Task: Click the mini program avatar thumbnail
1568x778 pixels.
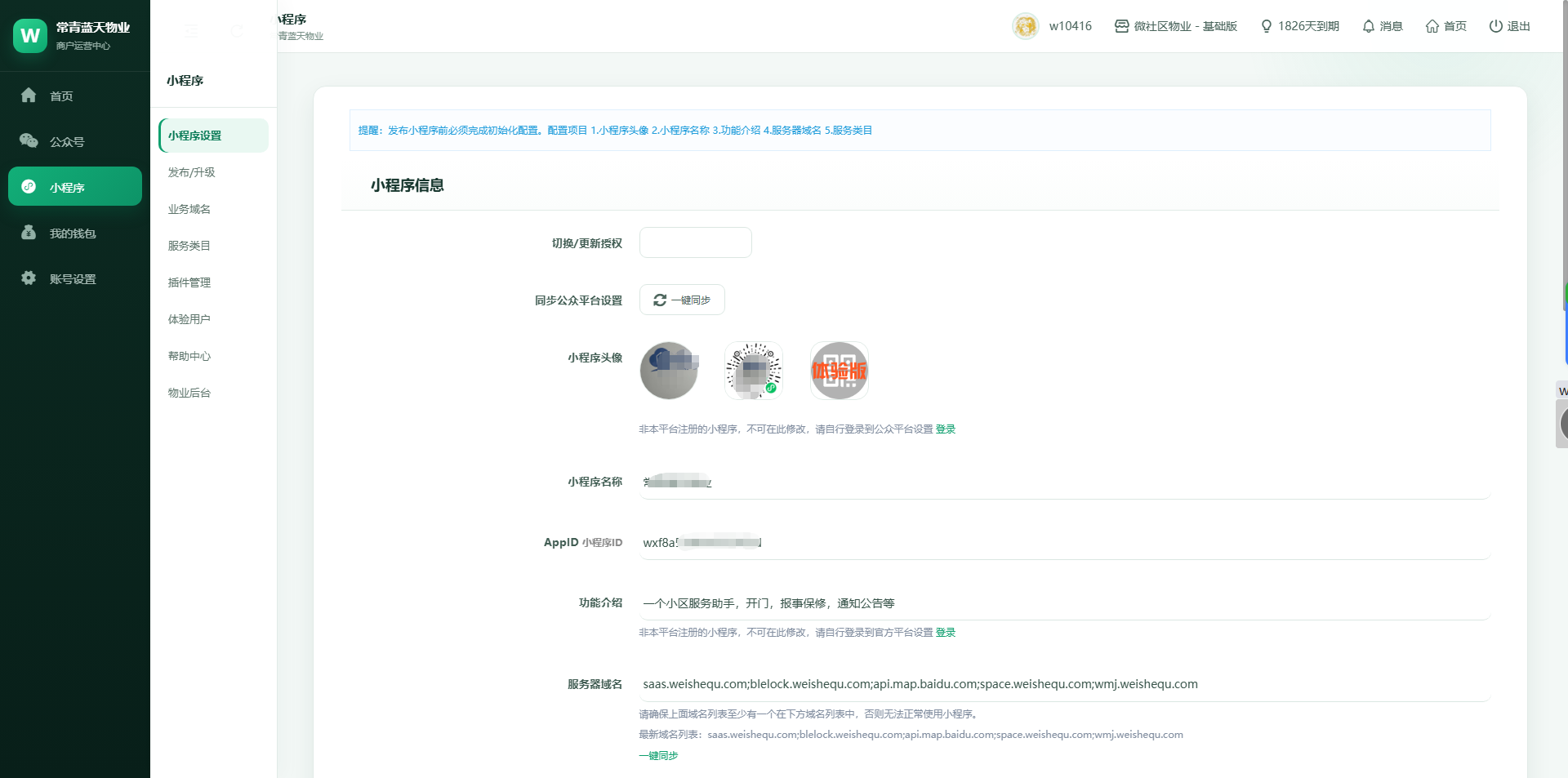Action: pos(669,371)
